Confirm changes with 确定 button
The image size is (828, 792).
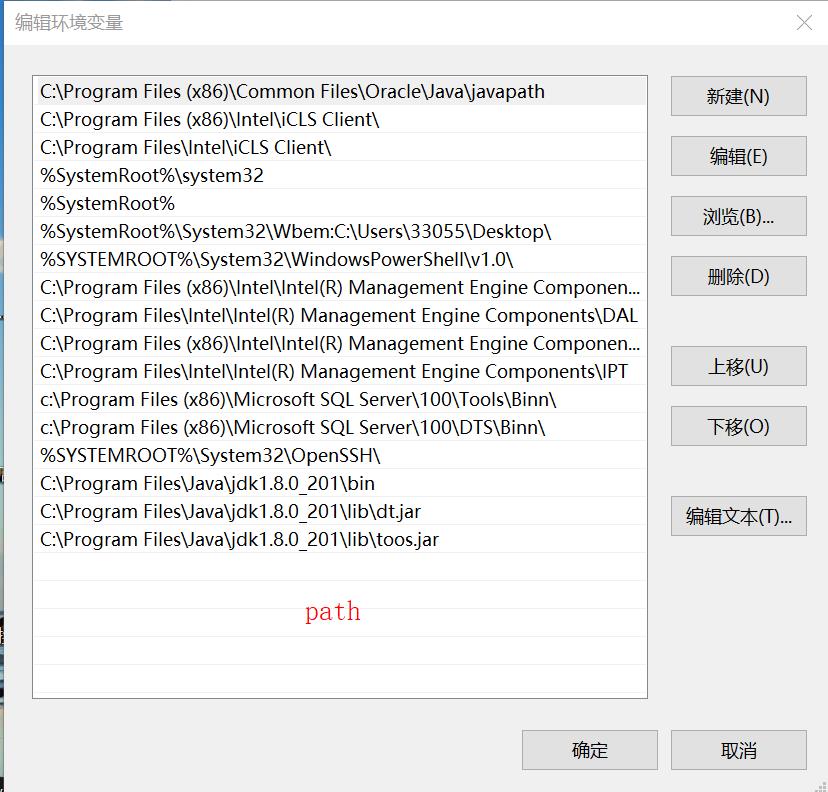coord(589,750)
